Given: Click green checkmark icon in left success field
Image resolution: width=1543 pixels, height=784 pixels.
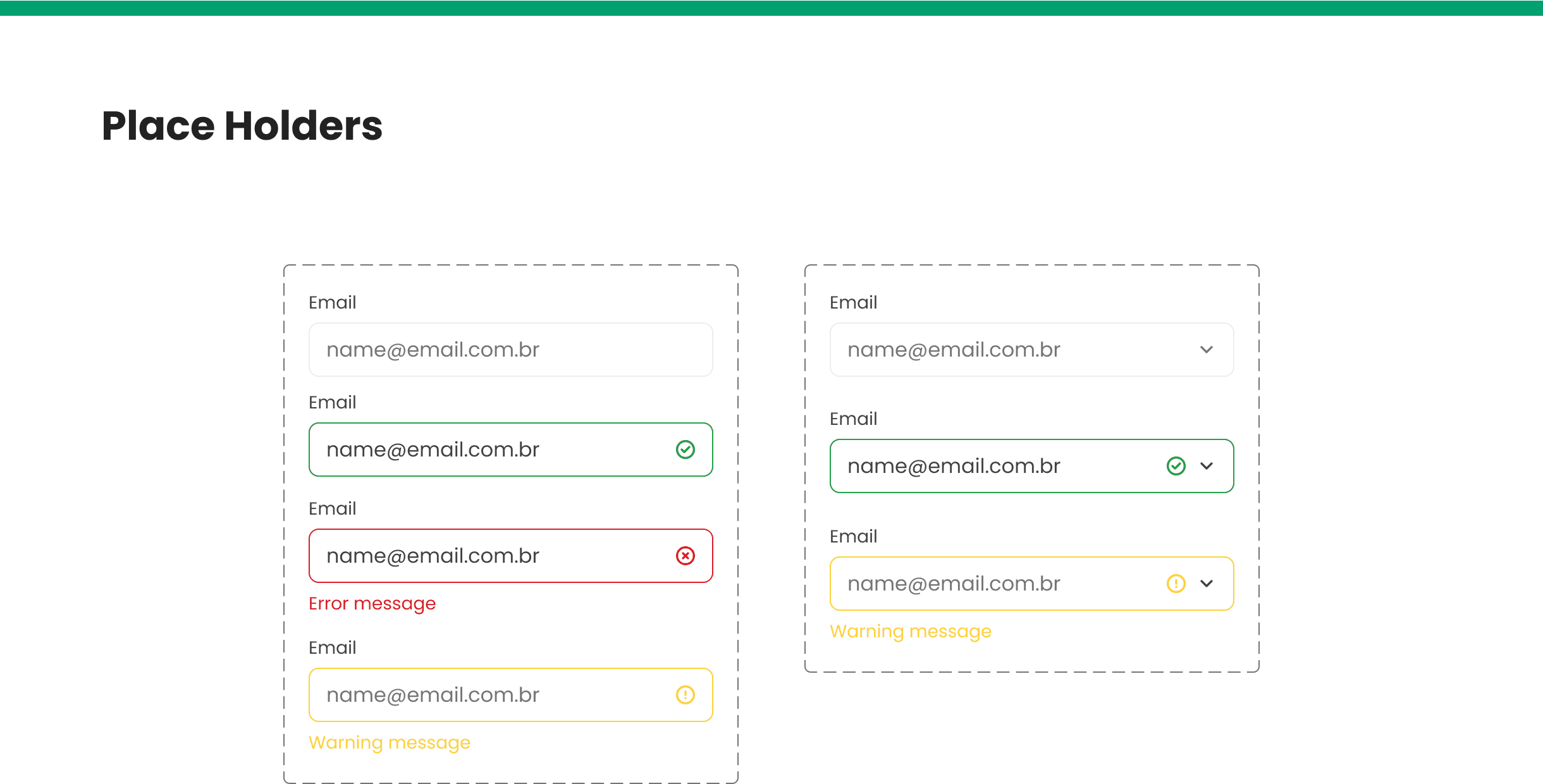Looking at the screenshot, I should [685, 450].
